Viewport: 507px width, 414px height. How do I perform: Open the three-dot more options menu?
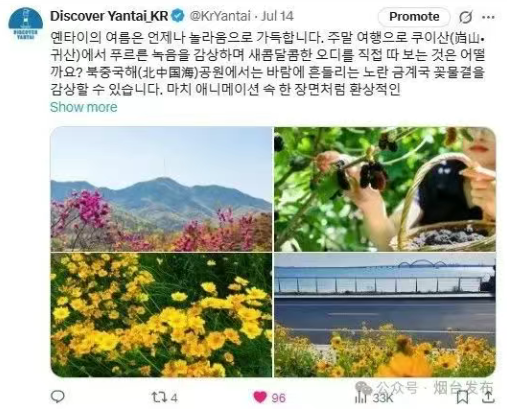(x=488, y=17)
